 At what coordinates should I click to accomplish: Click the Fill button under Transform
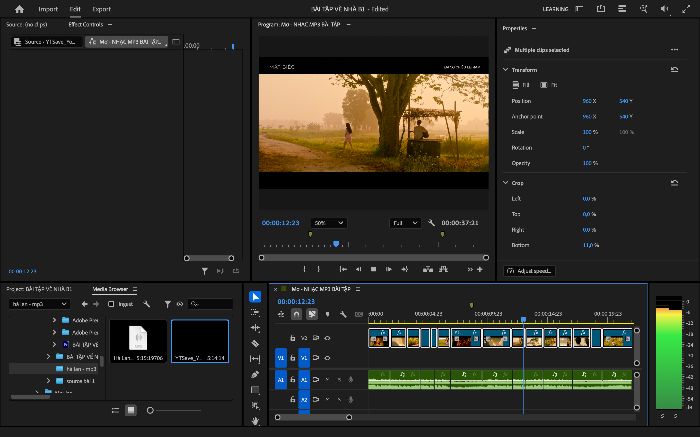pos(521,85)
